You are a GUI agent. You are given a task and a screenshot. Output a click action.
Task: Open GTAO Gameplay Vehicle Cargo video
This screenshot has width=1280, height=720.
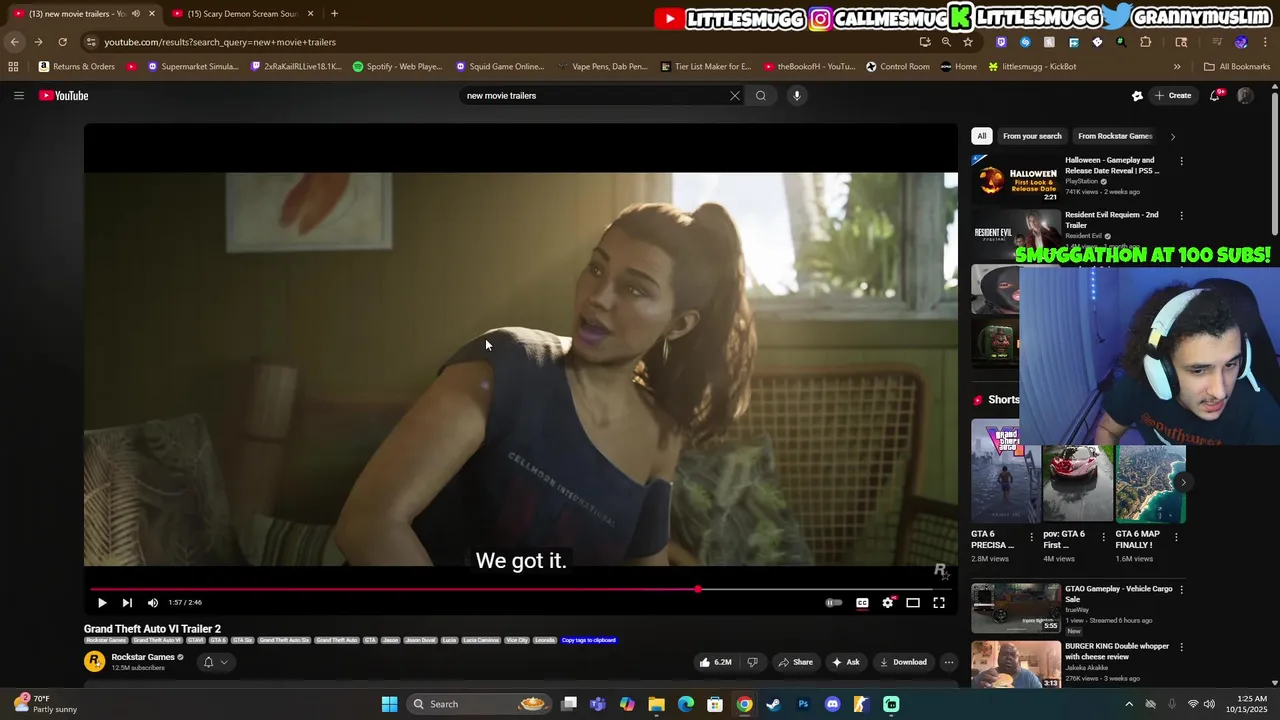(1016, 608)
